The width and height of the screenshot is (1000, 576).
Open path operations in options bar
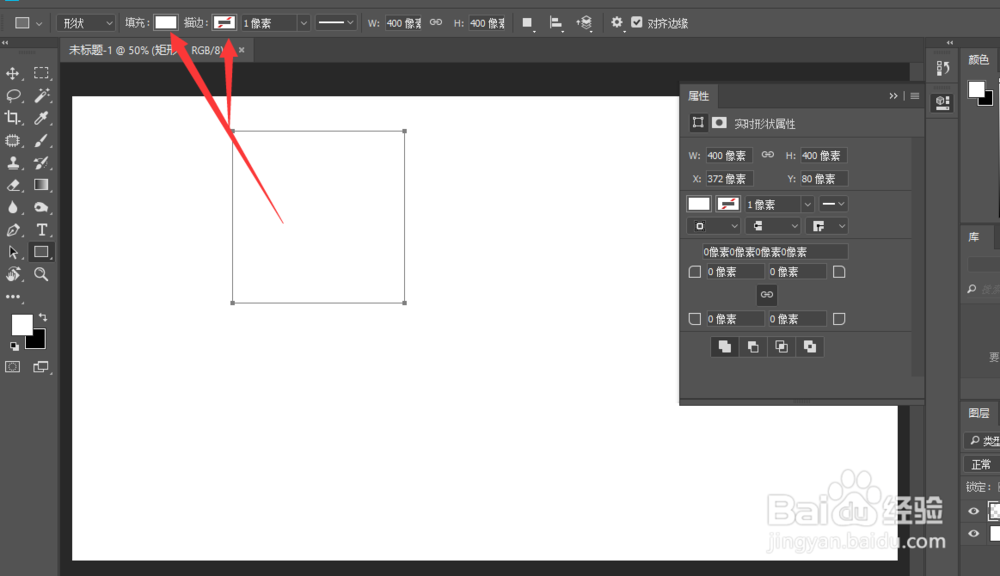(x=527, y=23)
